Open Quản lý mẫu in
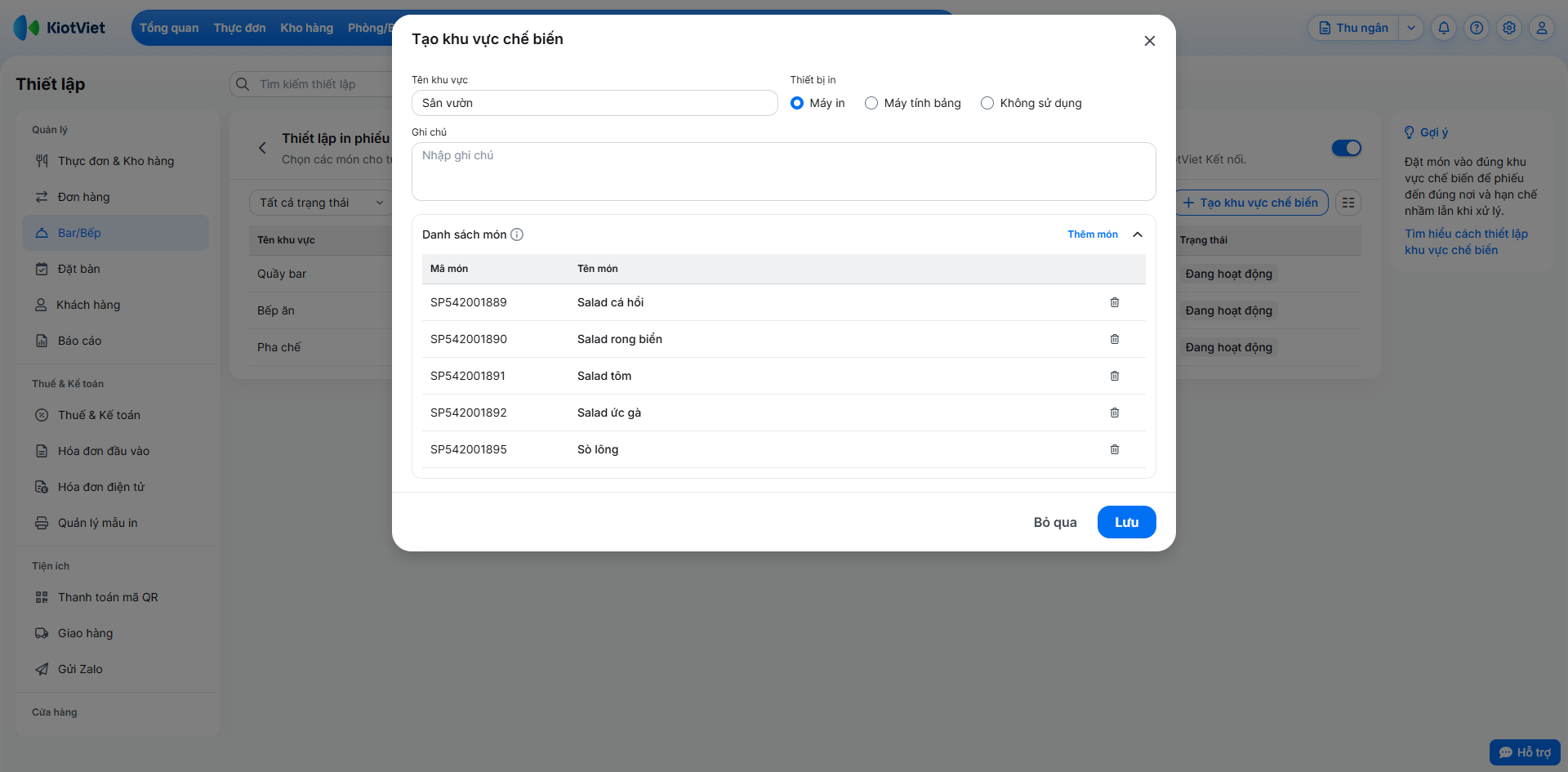Viewport: 1568px width, 772px height. (x=116, y=523)
